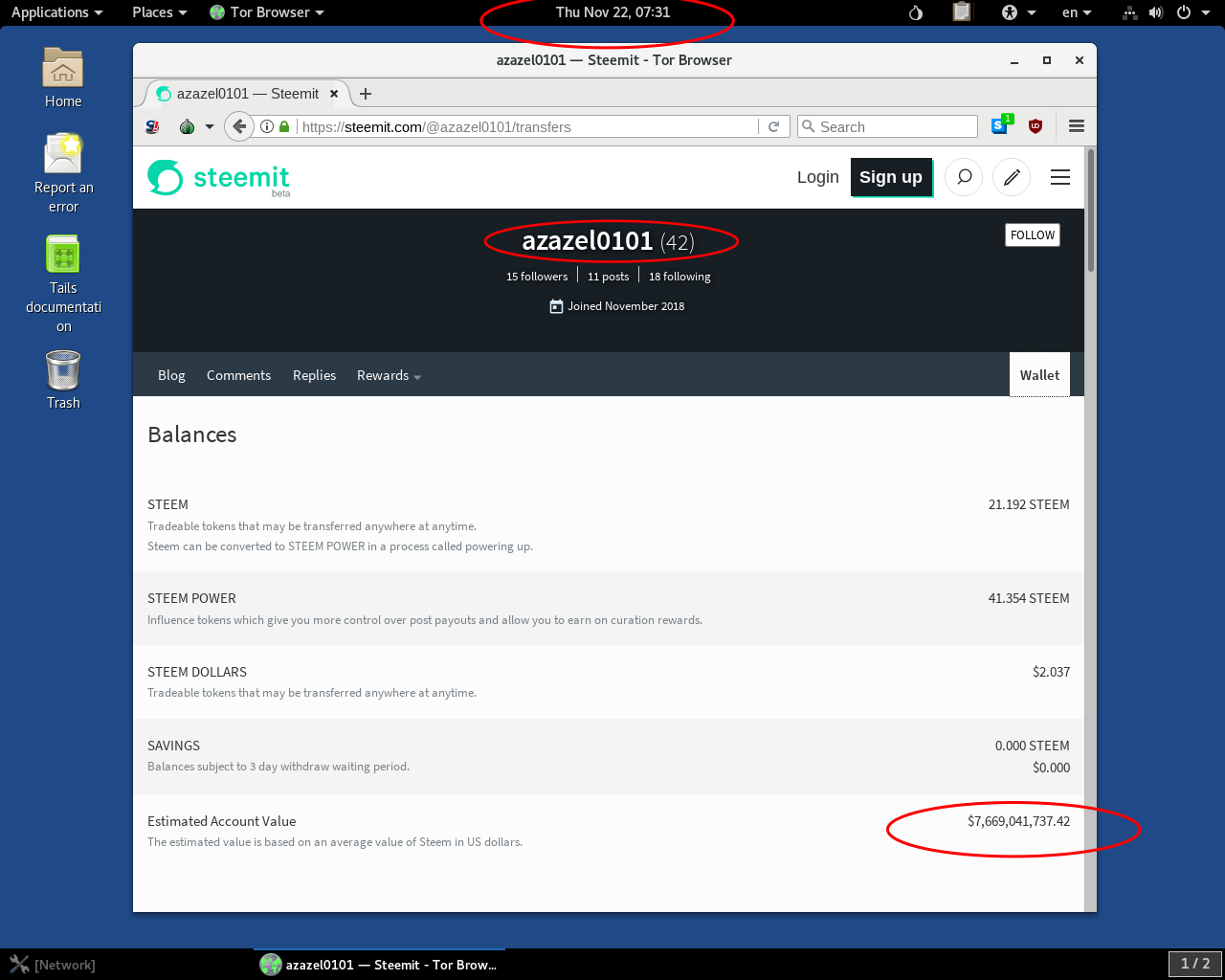Click the 21.192 STEEM balance
Screen dimensions: 1225x980
[1029, 504]
